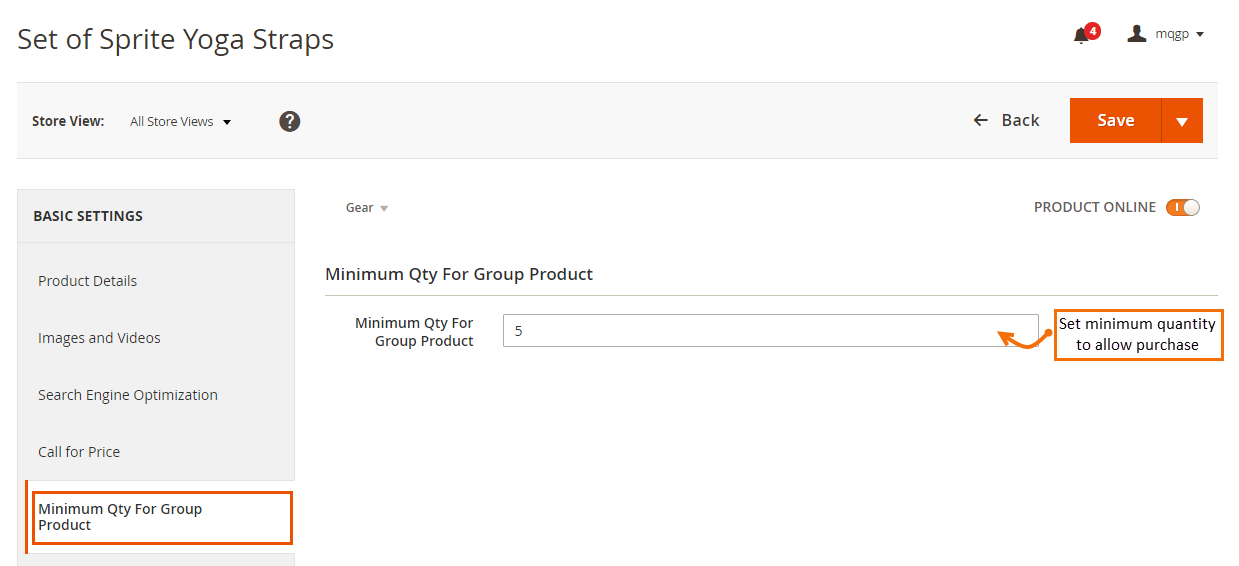1239x566 pixels.
Task: Open the notifications bell
Action: [1080, 36]
